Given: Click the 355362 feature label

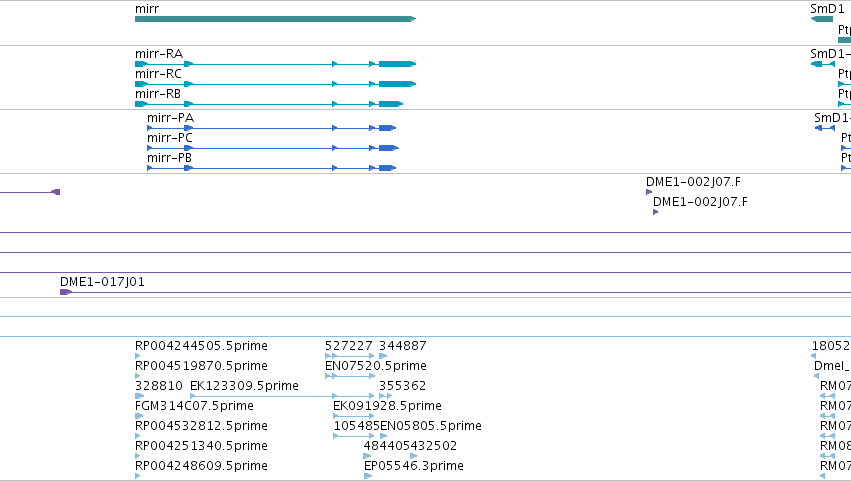Looking at the screenshot, I should [x=403, y=386].
